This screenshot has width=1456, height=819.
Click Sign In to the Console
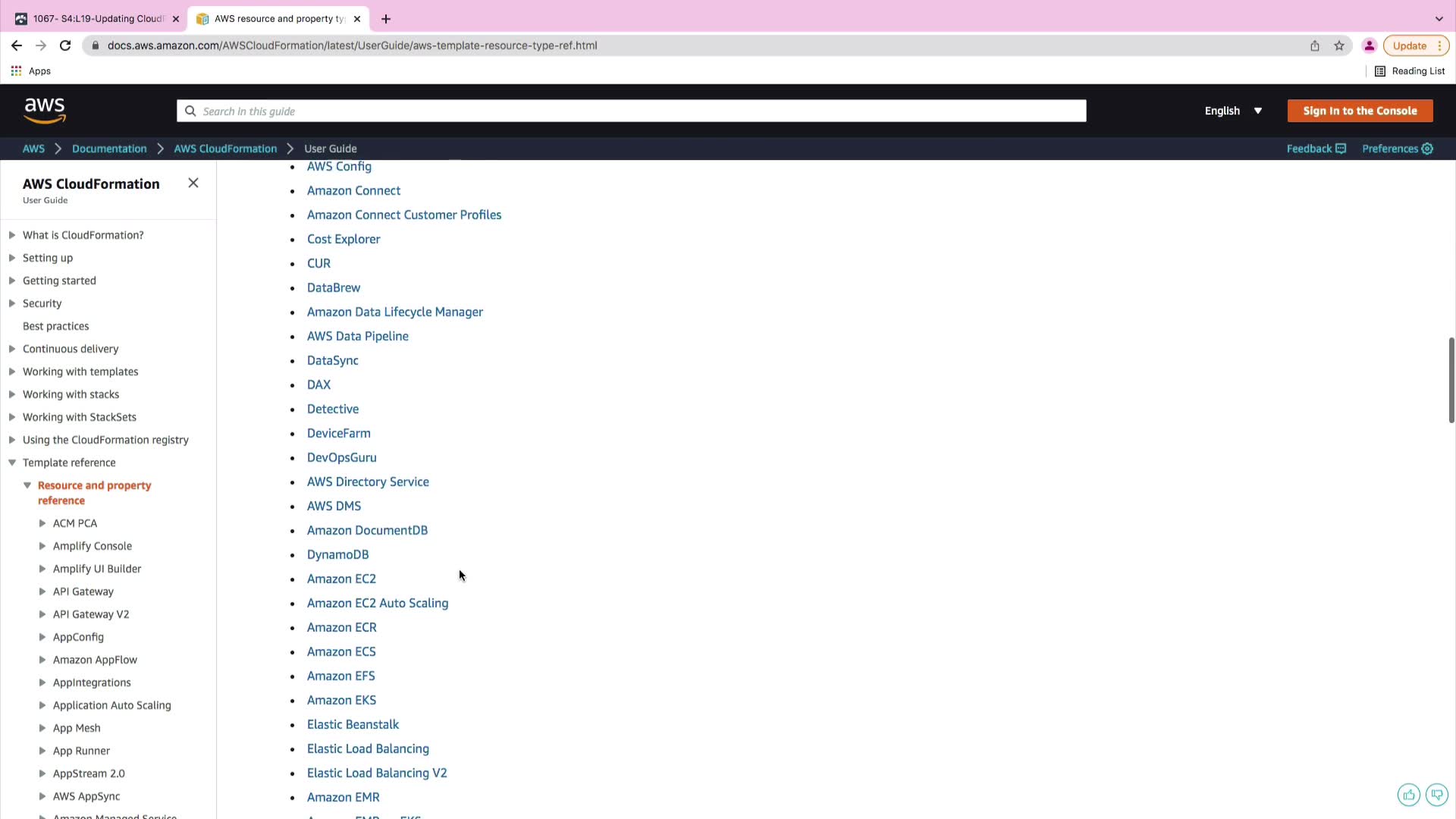1360,111
